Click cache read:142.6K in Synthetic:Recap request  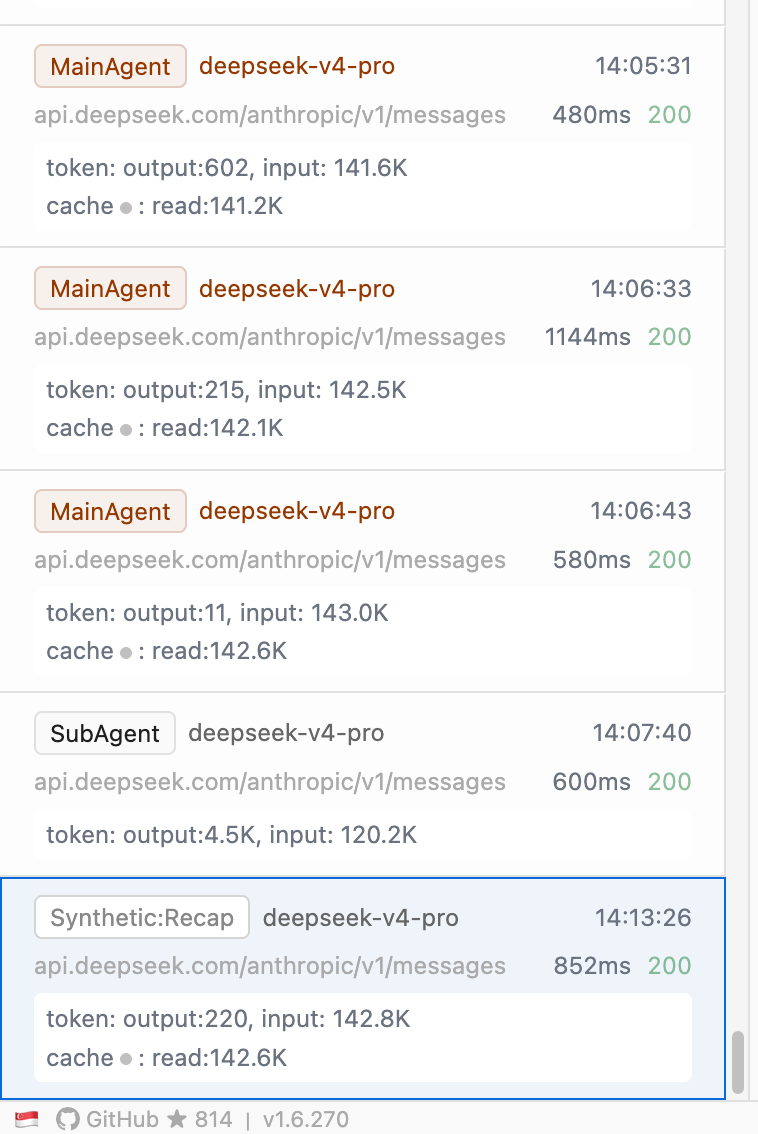pos(219,1059)
